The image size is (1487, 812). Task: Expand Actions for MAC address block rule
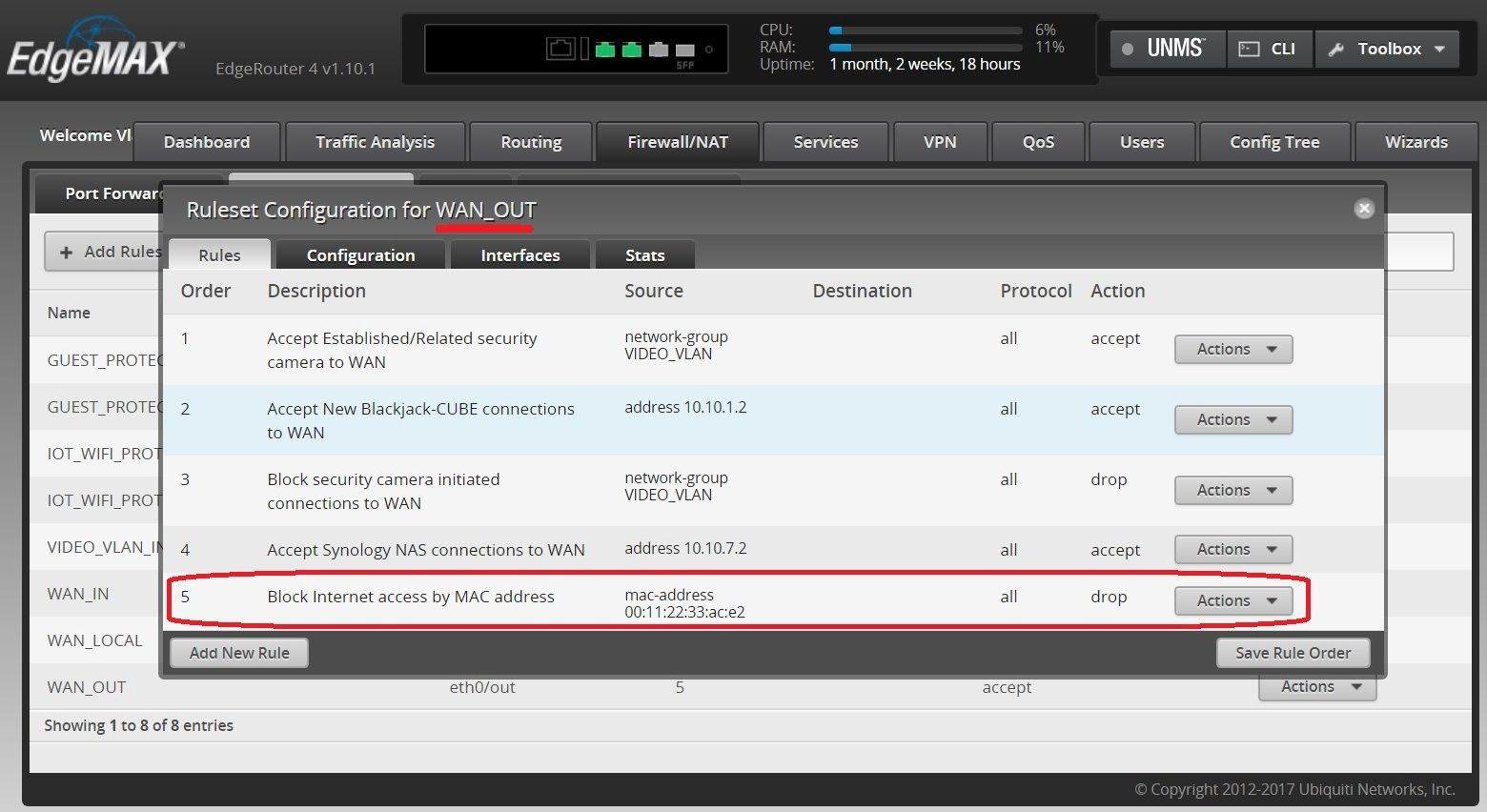1232,600
